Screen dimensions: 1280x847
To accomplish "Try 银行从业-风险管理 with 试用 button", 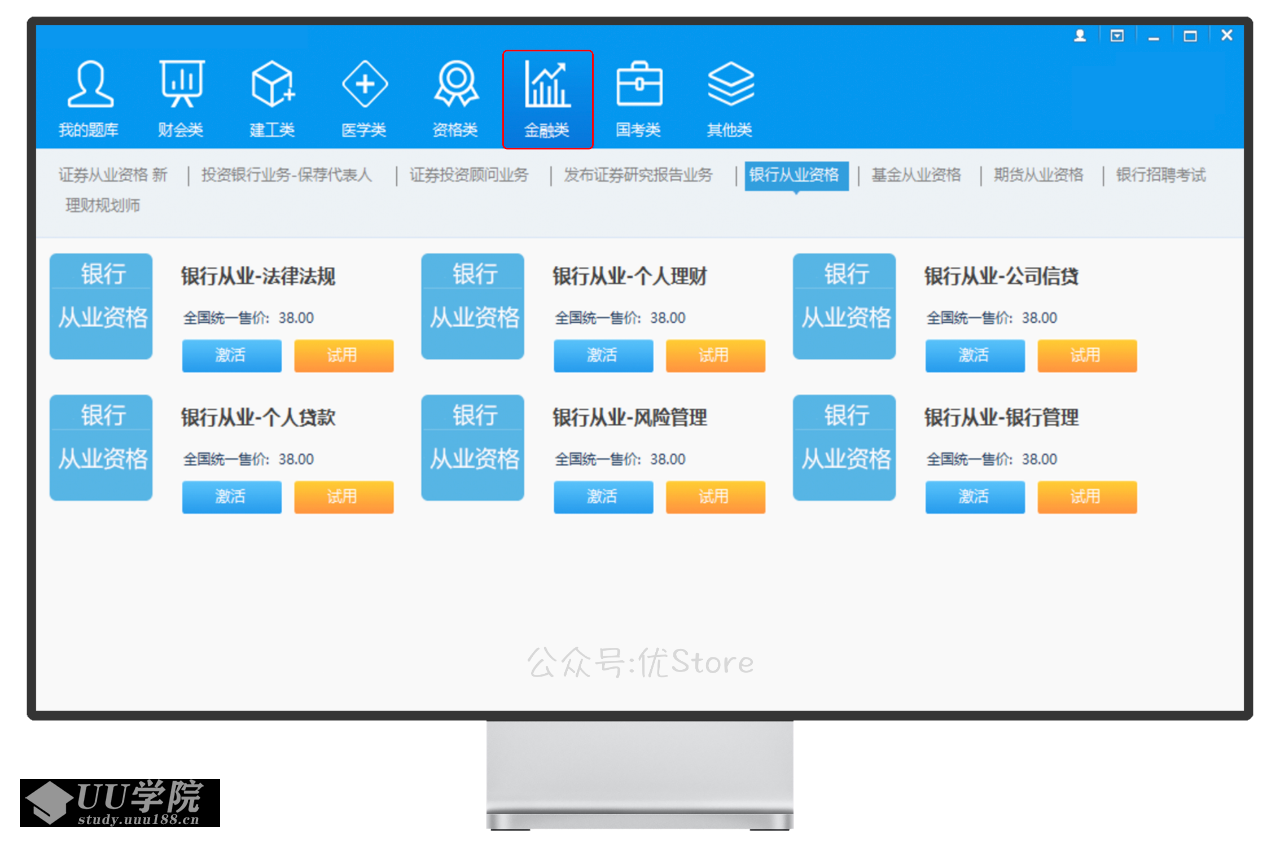I will pos(716,497).
